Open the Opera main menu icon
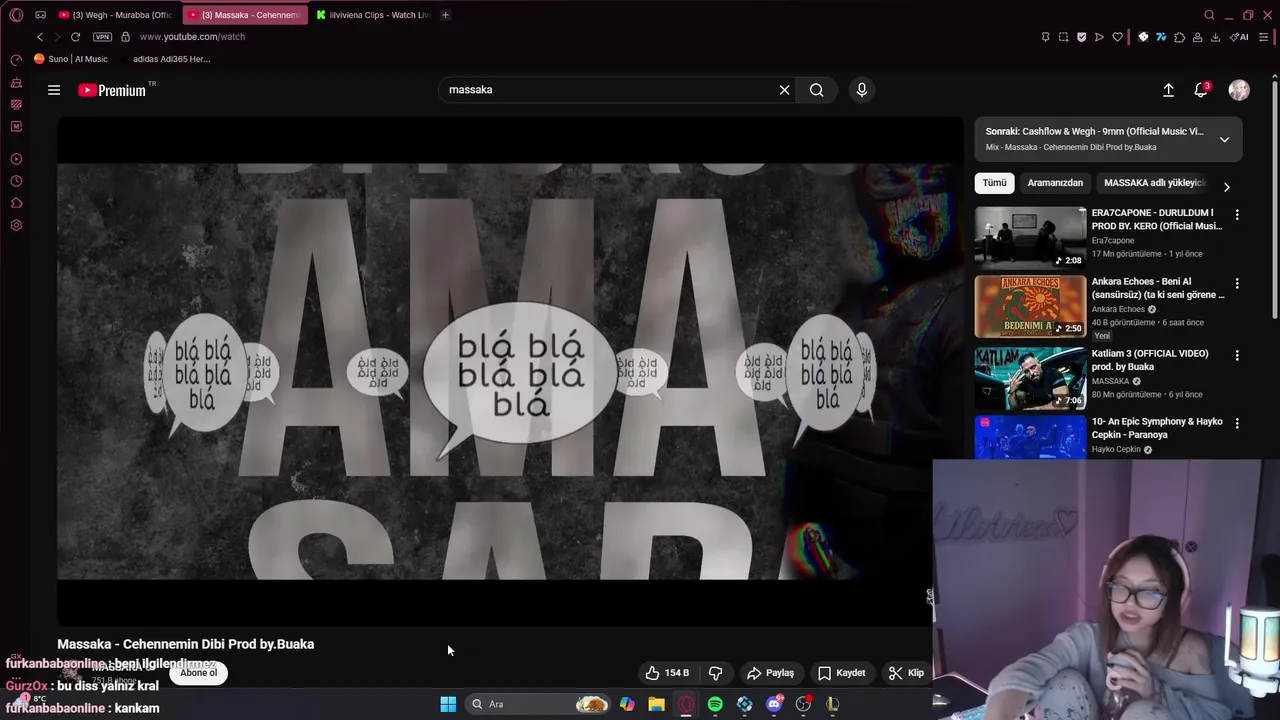The image size is (1280, 720). coord(16,15)
